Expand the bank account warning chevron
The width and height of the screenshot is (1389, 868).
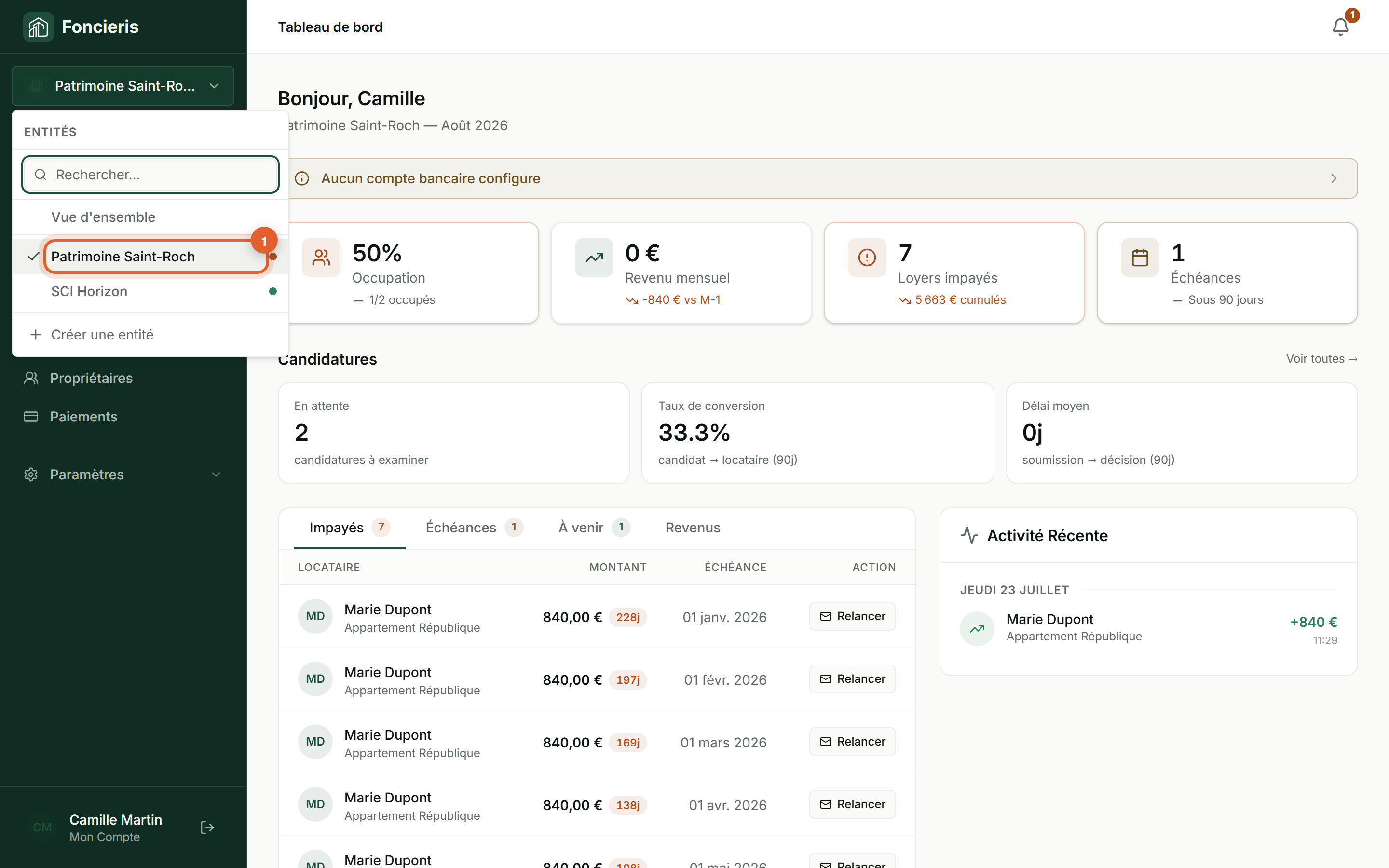[x=1334, y=178]
